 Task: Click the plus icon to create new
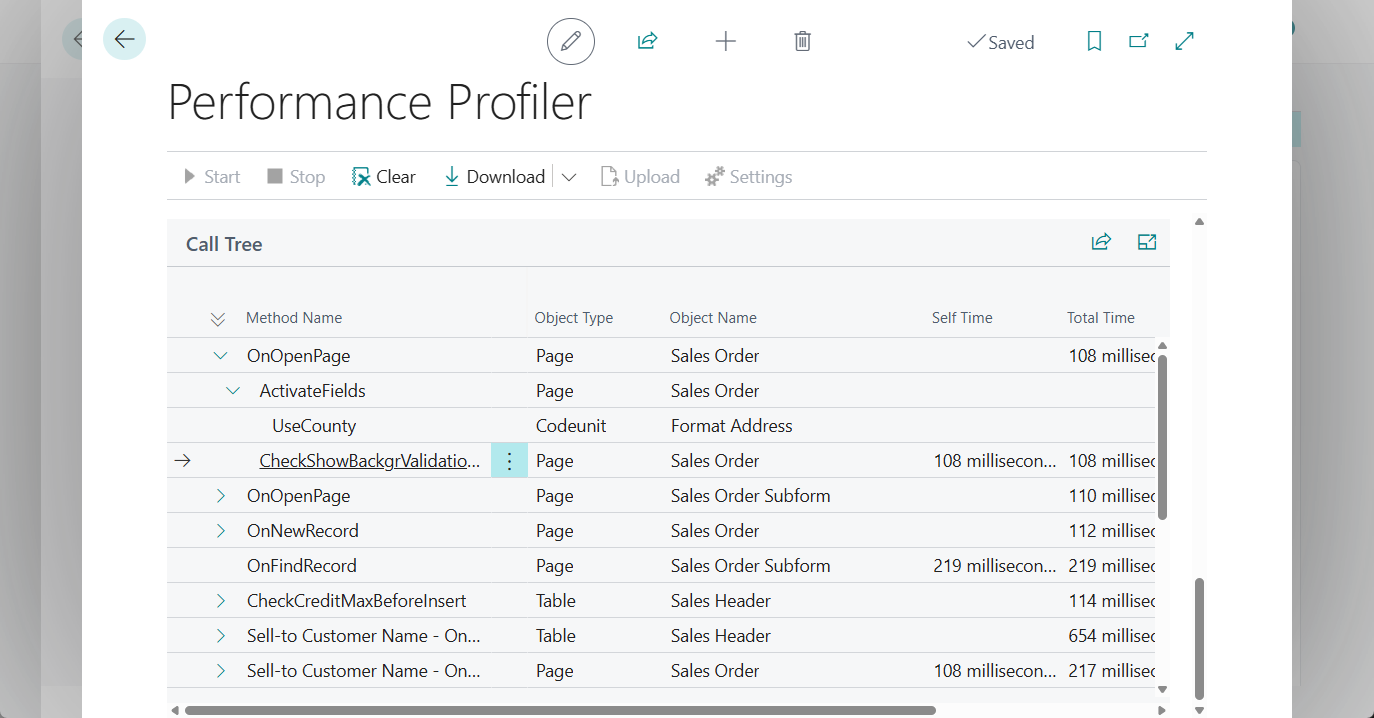[726, 42]
